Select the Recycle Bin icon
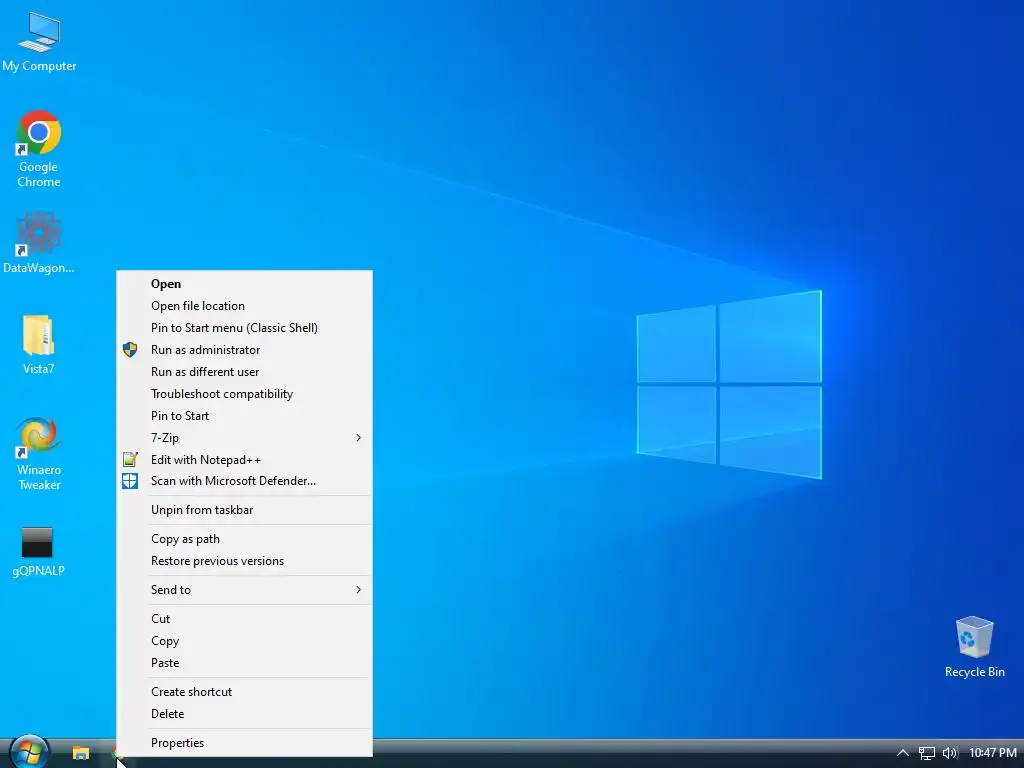 [x=974, y=647]
